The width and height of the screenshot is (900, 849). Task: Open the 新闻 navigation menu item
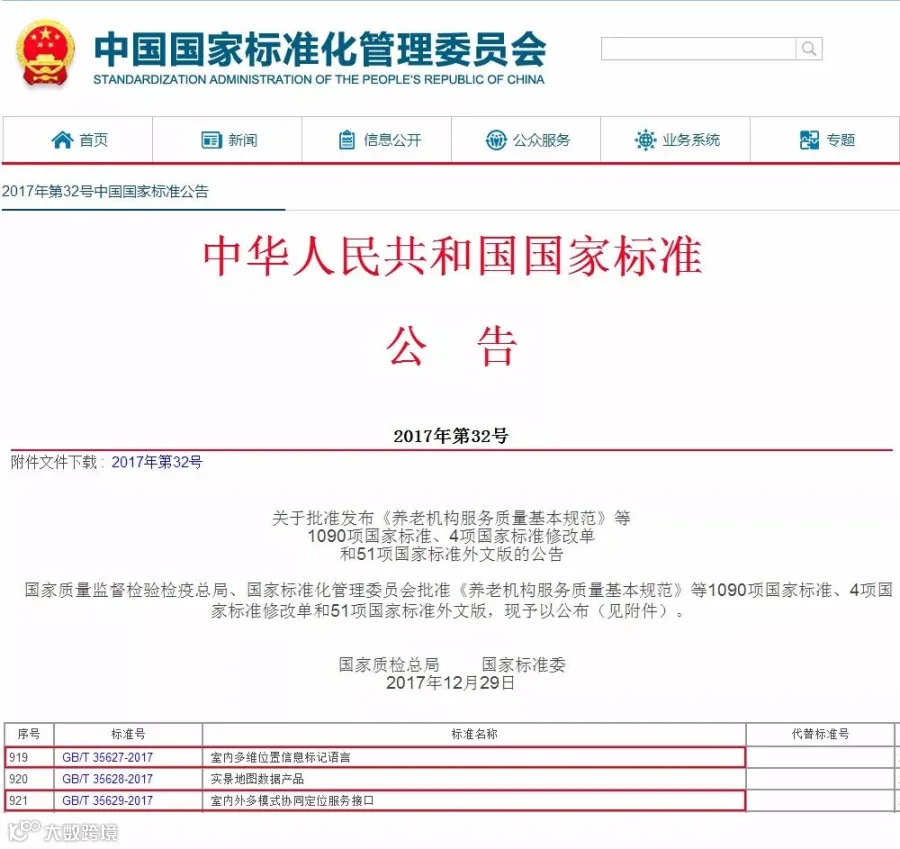click(227, 139)
